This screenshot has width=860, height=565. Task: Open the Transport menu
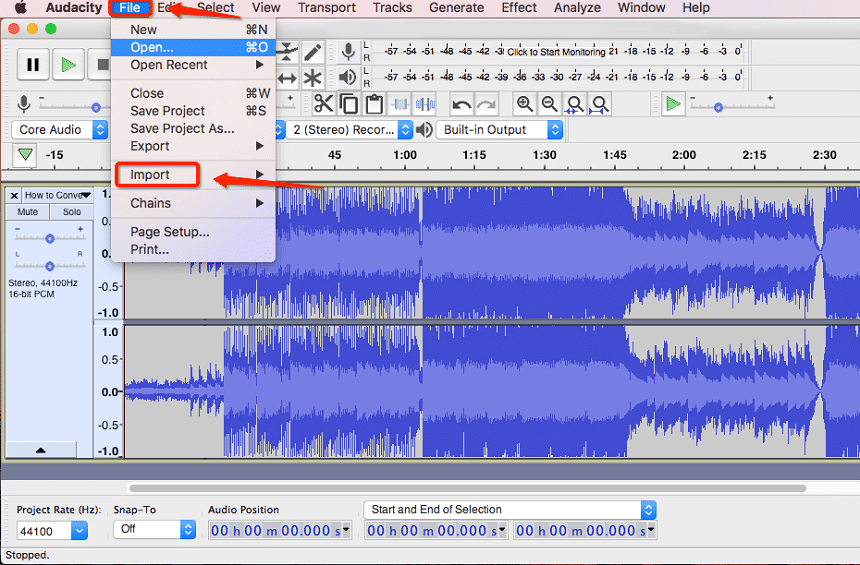point(327,7)
